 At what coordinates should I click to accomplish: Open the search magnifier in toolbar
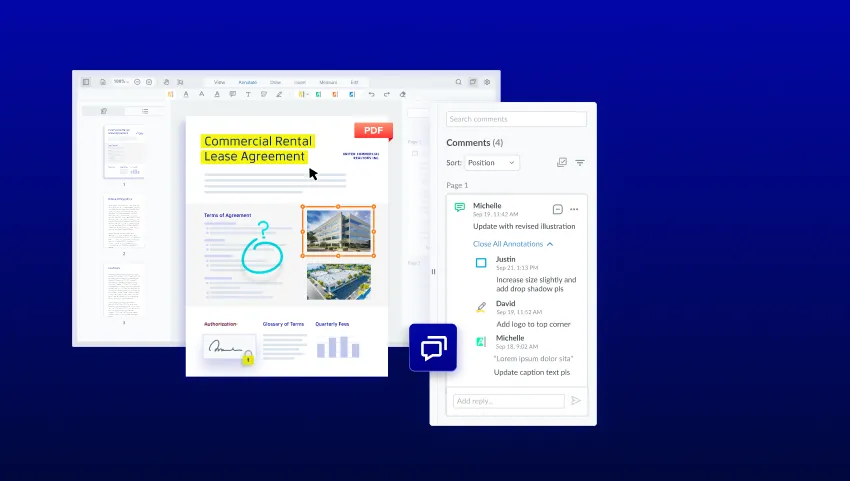pyautogui.click(x=458, y=82)
